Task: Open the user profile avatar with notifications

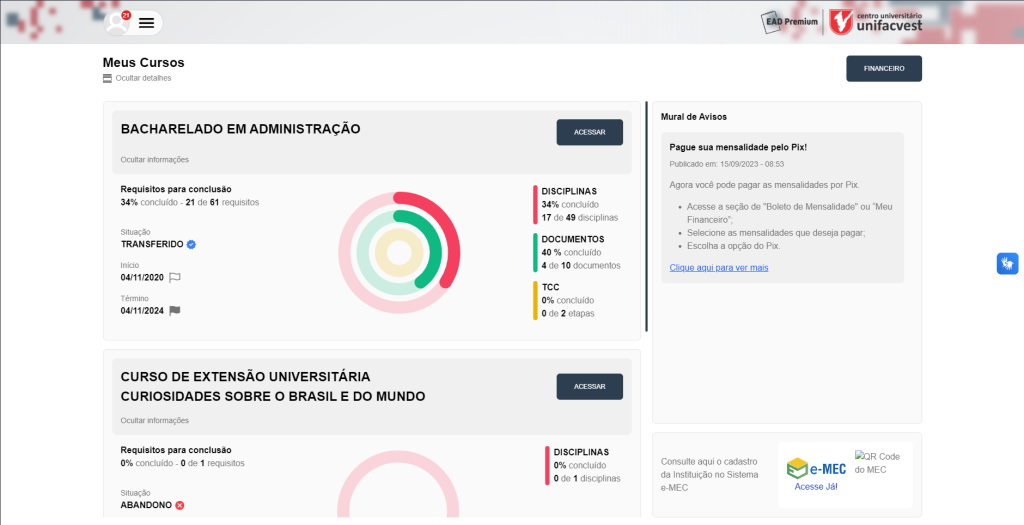Action: pos(119,22)
